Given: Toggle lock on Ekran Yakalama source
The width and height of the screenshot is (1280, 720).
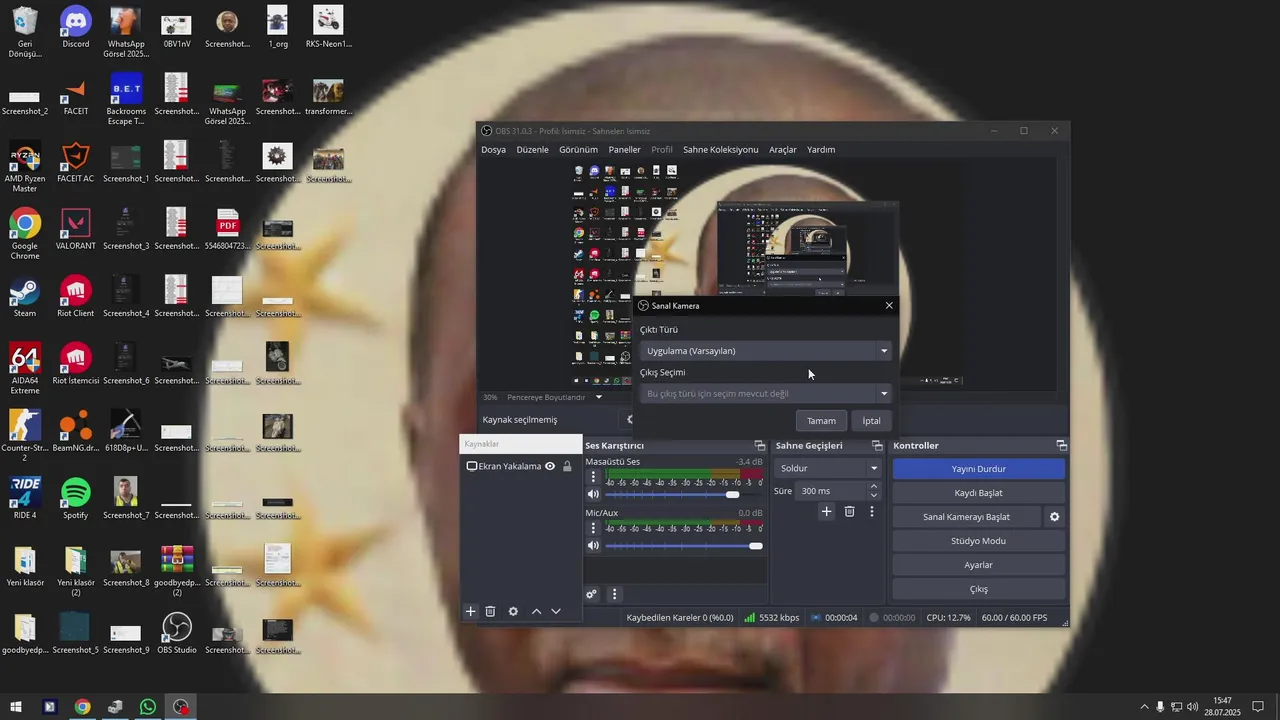Looking at the screenshot, I should tap(567, 466).
